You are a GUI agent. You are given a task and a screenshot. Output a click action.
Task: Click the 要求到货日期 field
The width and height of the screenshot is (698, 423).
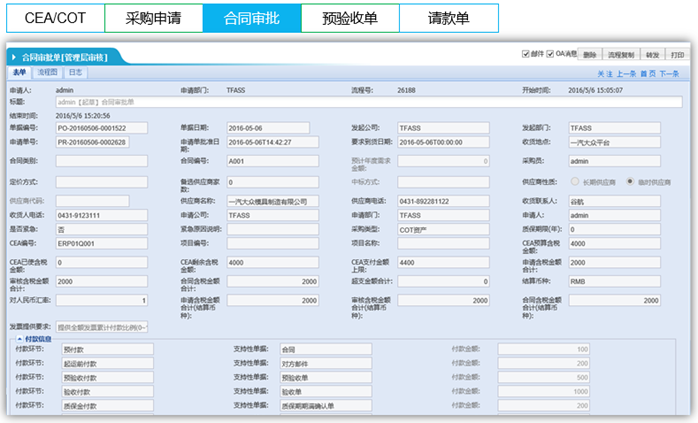click(x=443, y=142)
